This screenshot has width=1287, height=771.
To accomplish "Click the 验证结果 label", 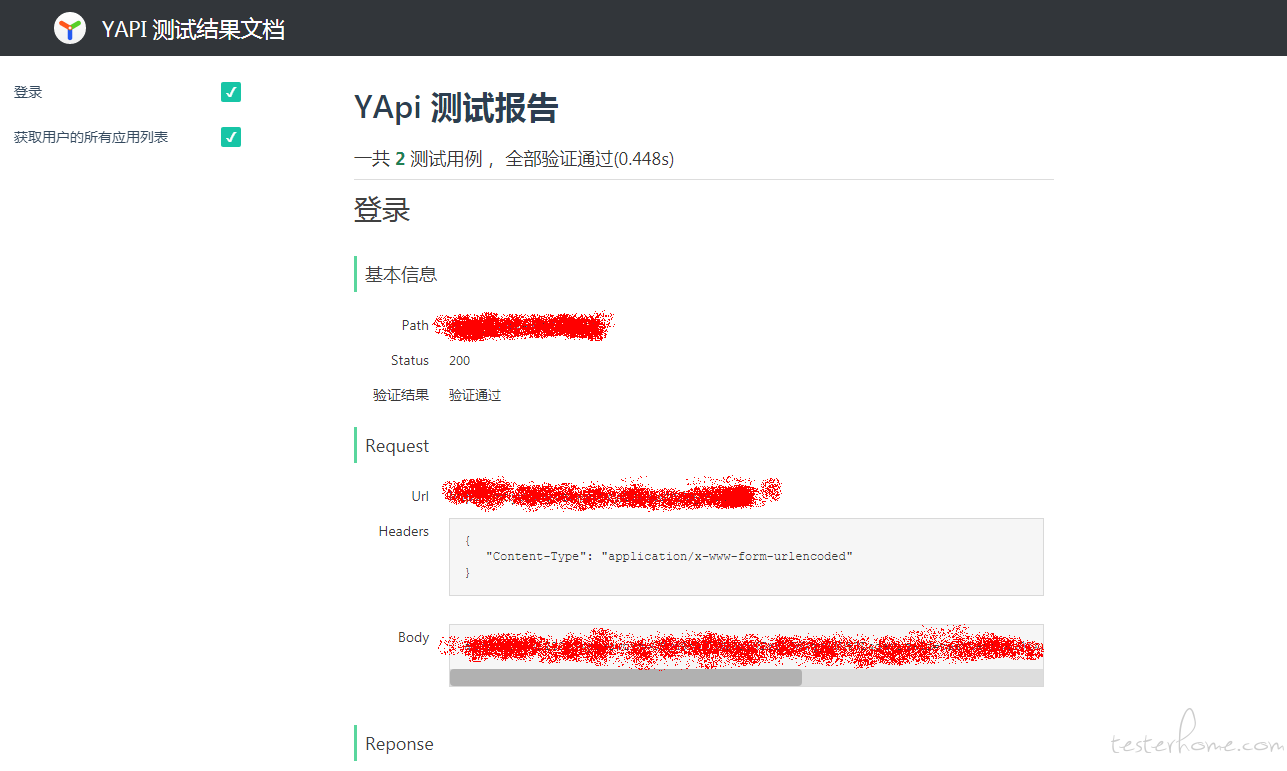I will (x=401, y=395).
